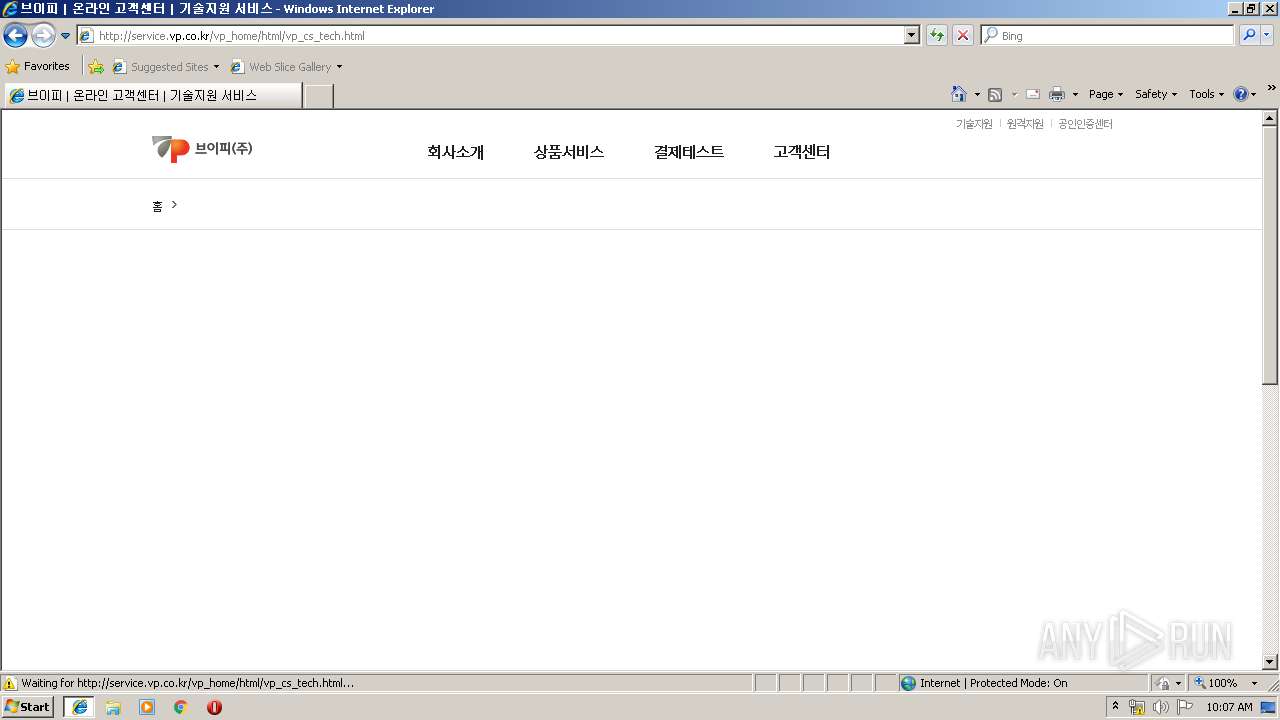This screenshot has height=720, width=1280.
Task: Expand the address bar autocomplete dropdown
Action: point(911,35)
